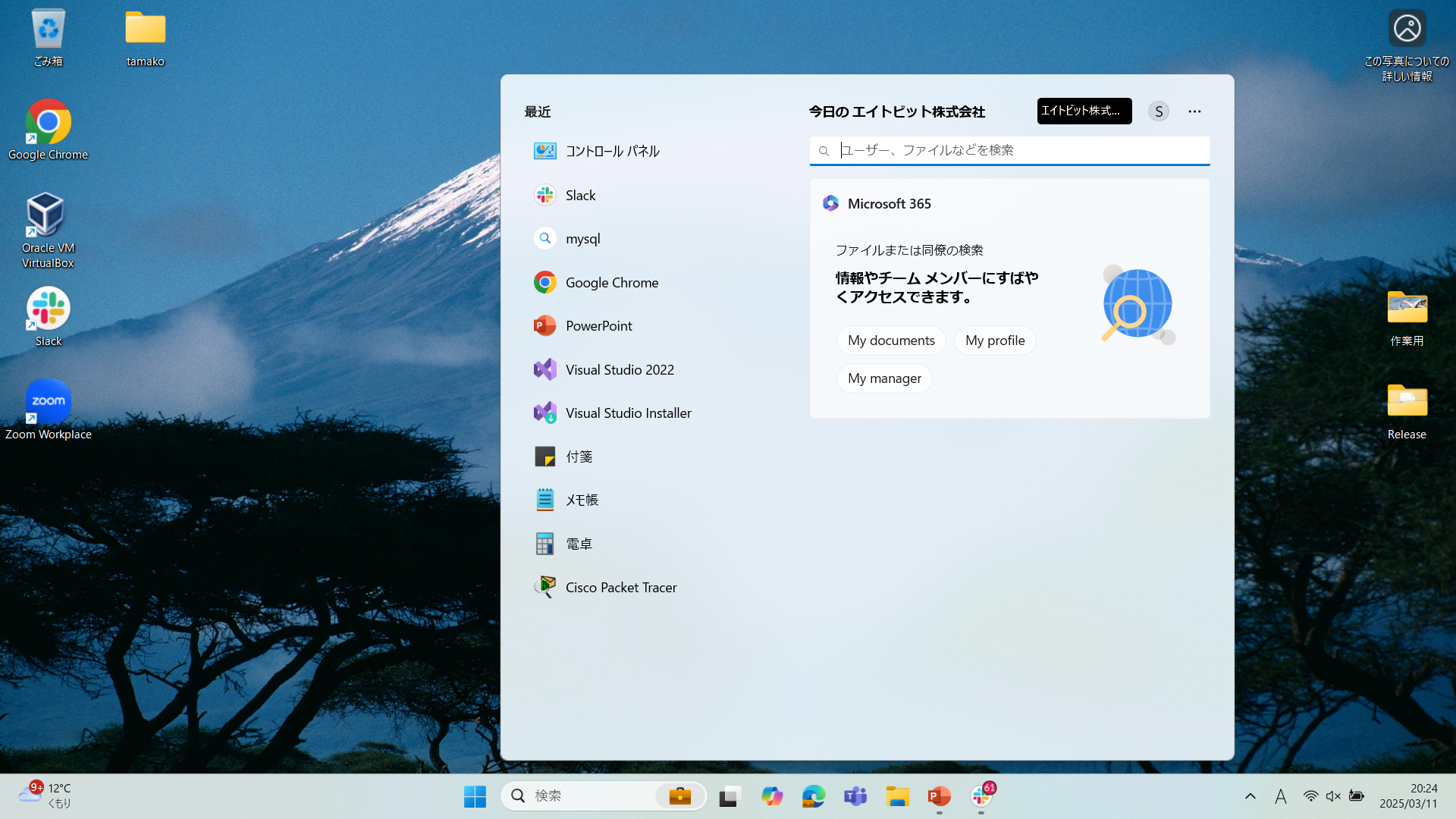
Task: Click the taskbar 検索 search box
Action: click(603, 795)
